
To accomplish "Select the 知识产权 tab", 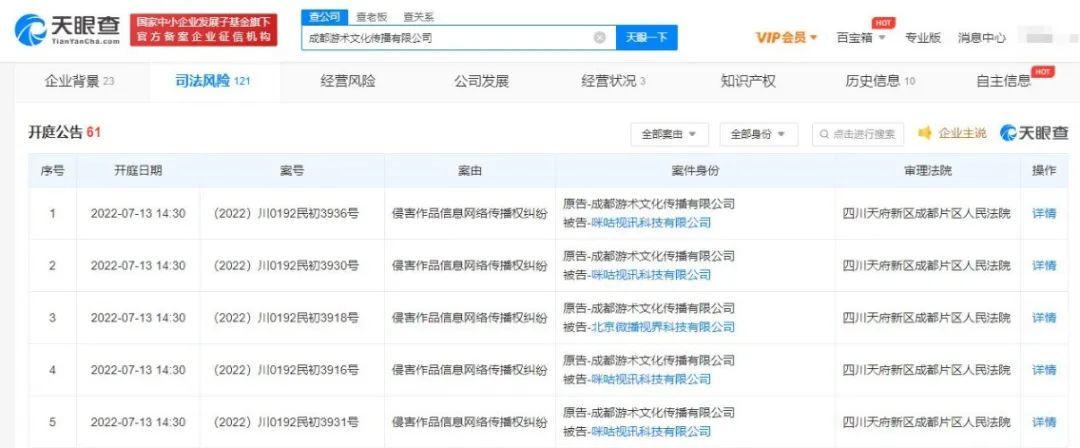I will pos(748,81).
